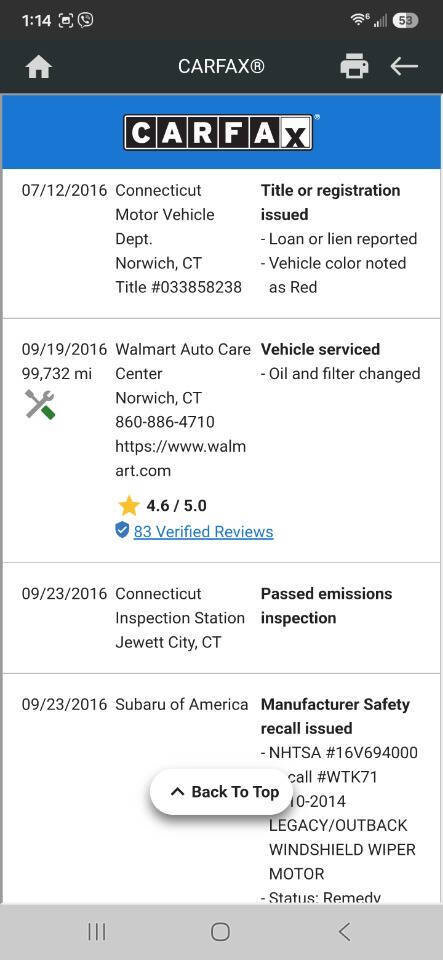Open 83 Verified Reviews link
Screen dimensions: 443x960
[203, 531]
